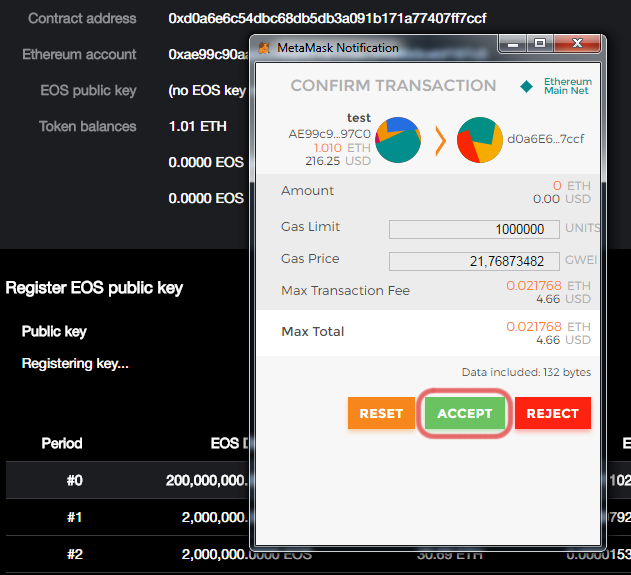Click the sender balance 1.010 ETH
Viewport: 631px width, 575px height.
pyautogui.click(x=342, y=148)
